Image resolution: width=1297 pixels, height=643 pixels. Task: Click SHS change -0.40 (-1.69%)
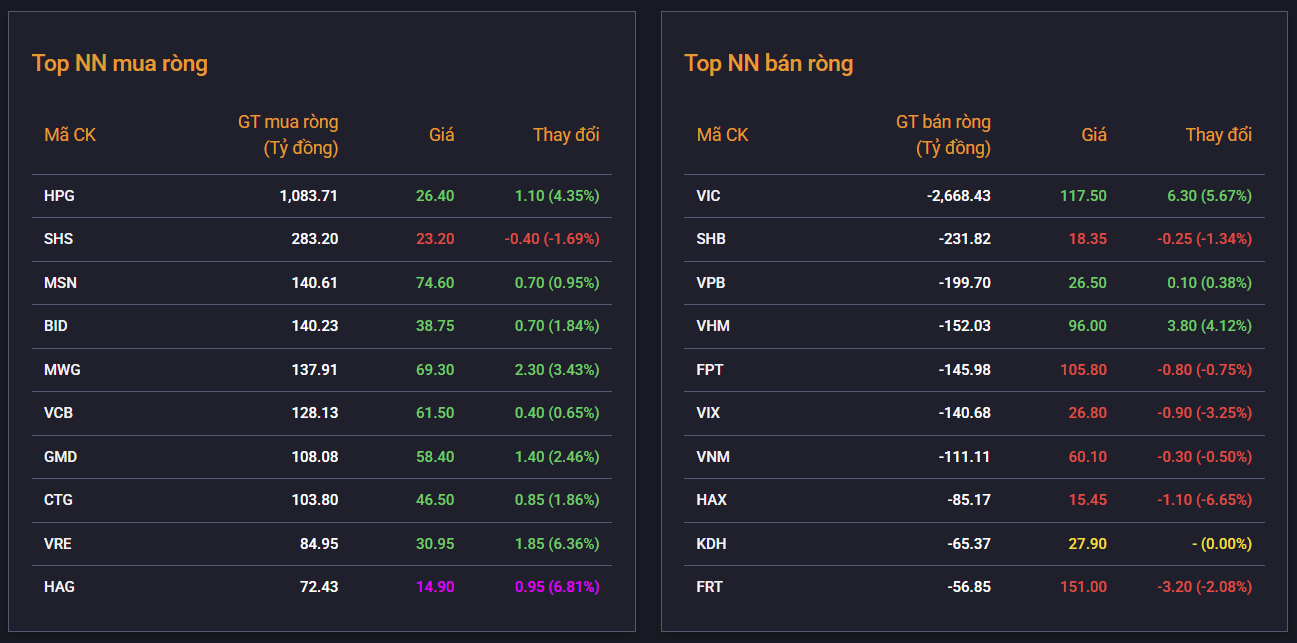[x=552, y=239]
